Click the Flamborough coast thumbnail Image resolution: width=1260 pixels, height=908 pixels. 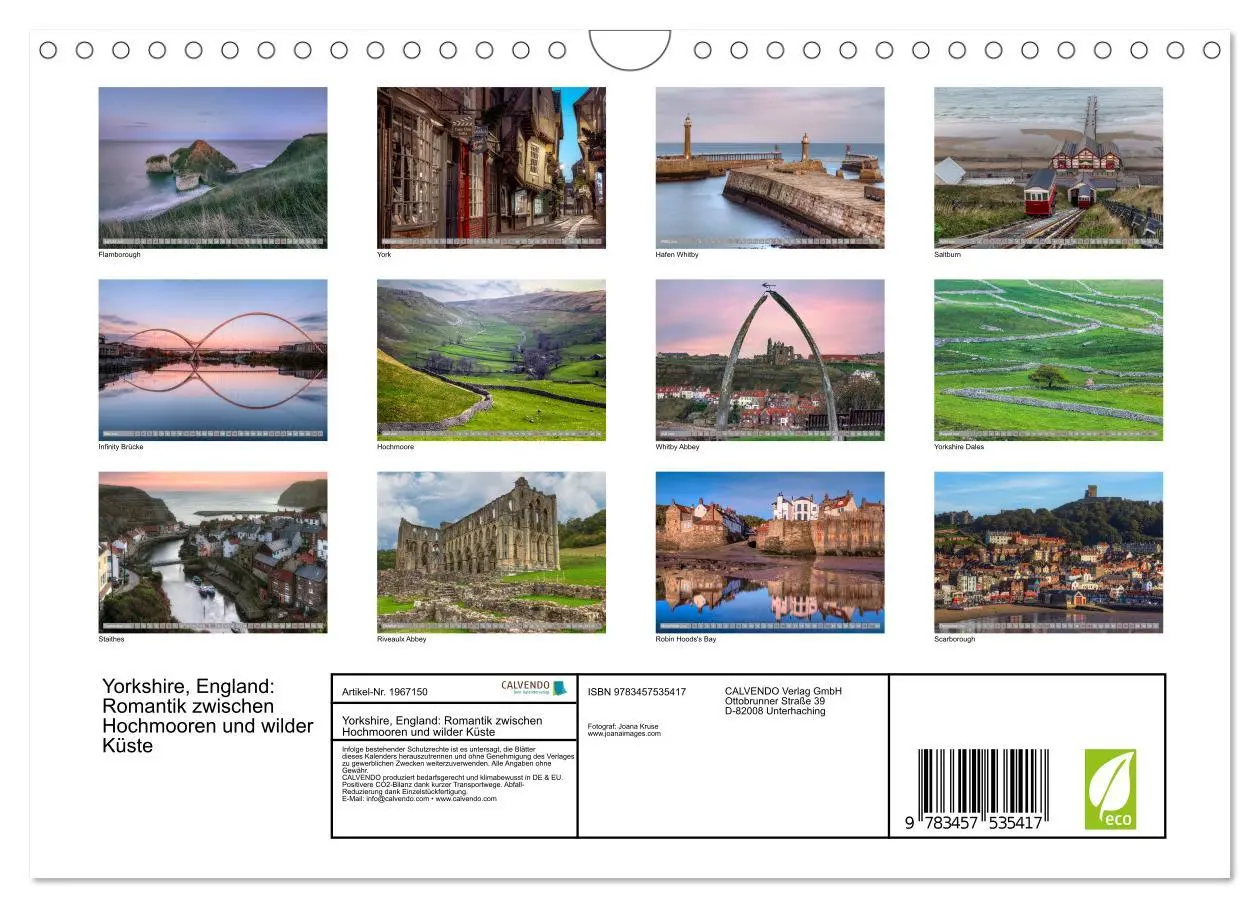coord(212,167)
